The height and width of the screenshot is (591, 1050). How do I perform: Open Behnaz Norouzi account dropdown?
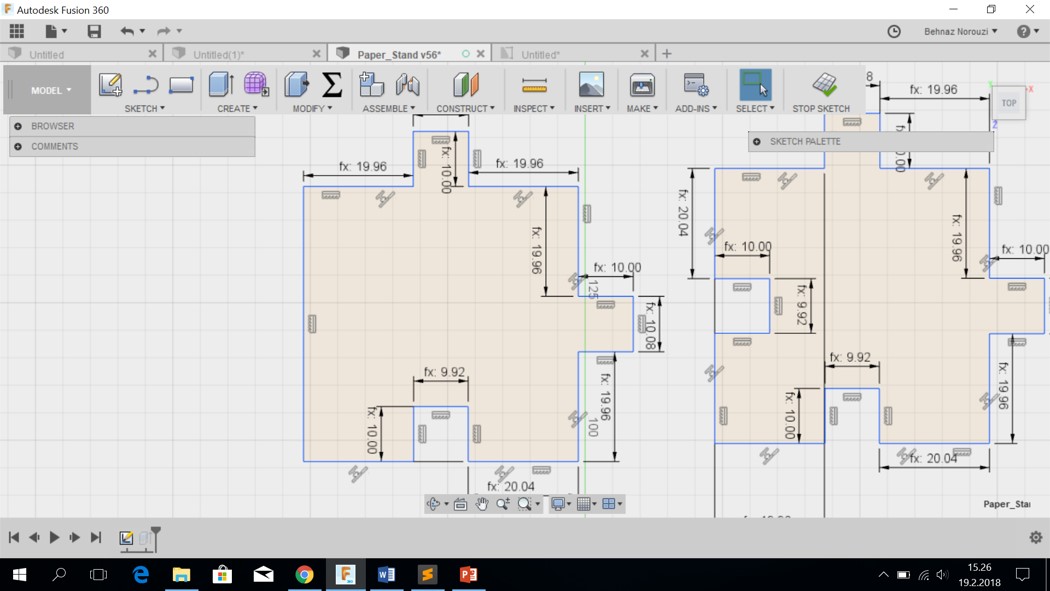click(x=960, y=31)
